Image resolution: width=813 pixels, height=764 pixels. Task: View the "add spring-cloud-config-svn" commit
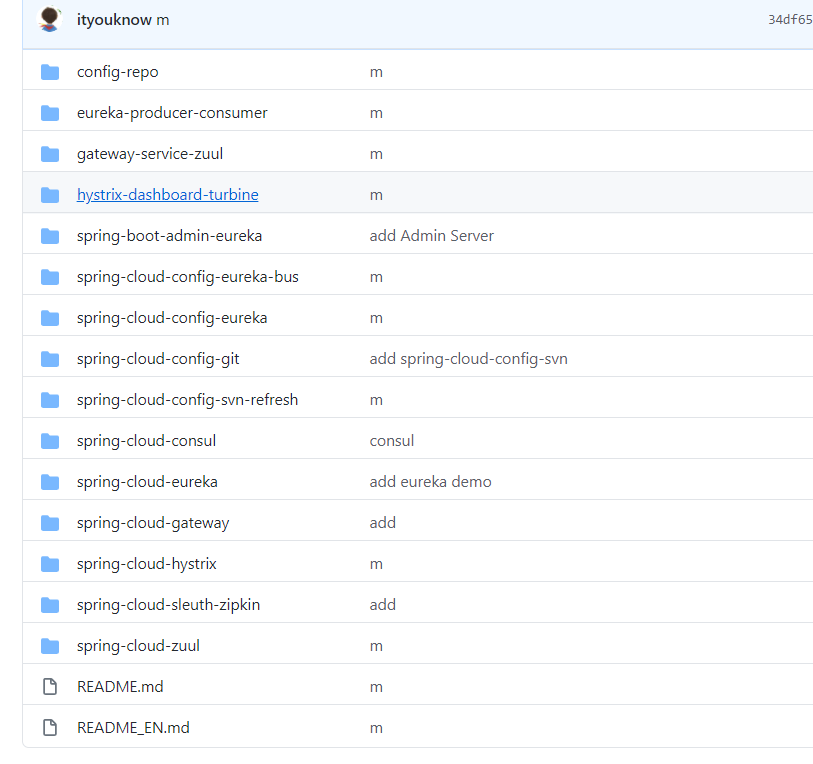pyautogui.click(x=468, y=359)
